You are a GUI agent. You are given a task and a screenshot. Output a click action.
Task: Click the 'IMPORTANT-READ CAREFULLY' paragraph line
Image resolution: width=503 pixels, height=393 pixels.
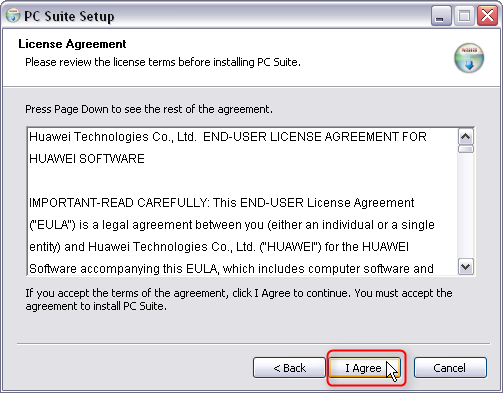[x=221, y=203]
